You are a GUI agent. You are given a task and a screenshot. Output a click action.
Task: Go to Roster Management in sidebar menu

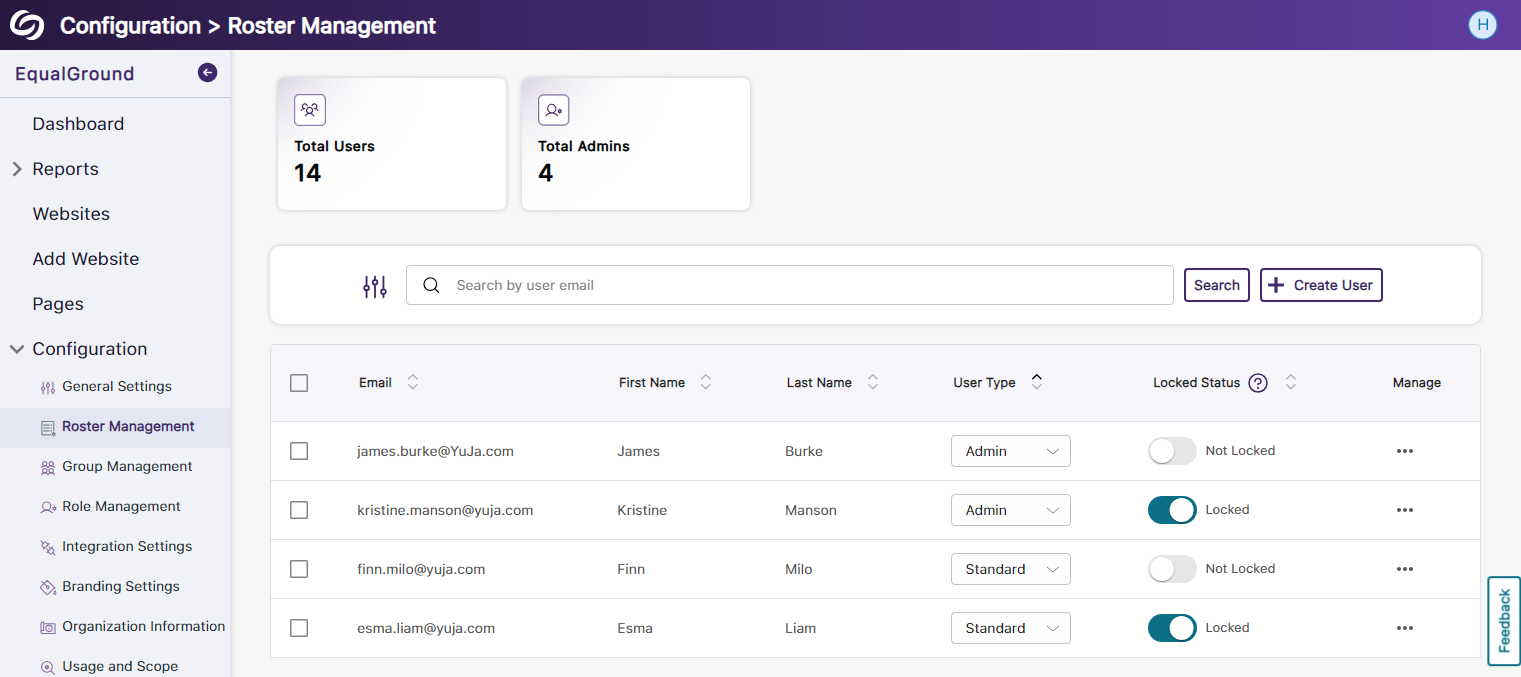(x=128, y=426)
